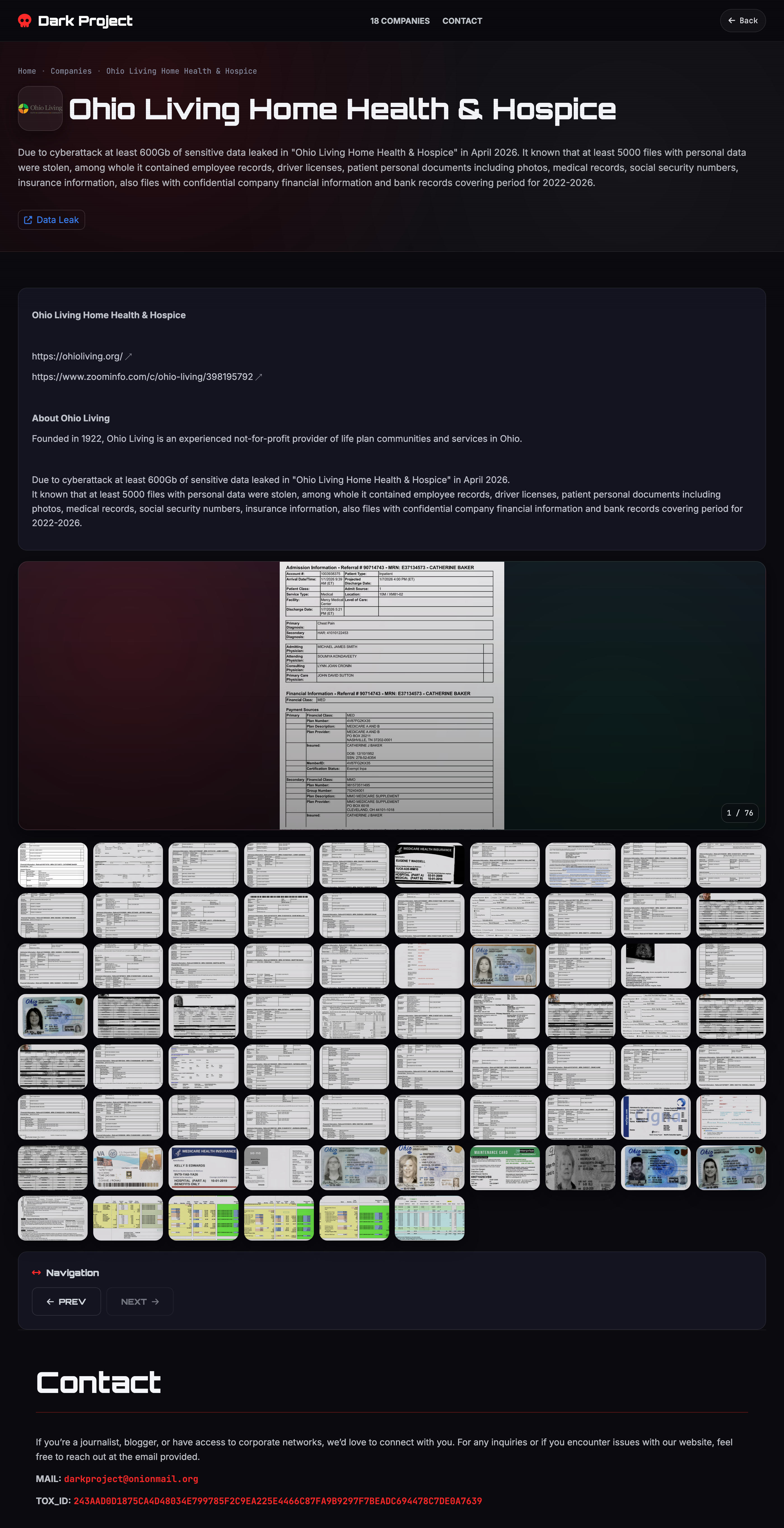Open the zoominfo.com company profile link
The image size is (784, 1528).
[142, 377]
